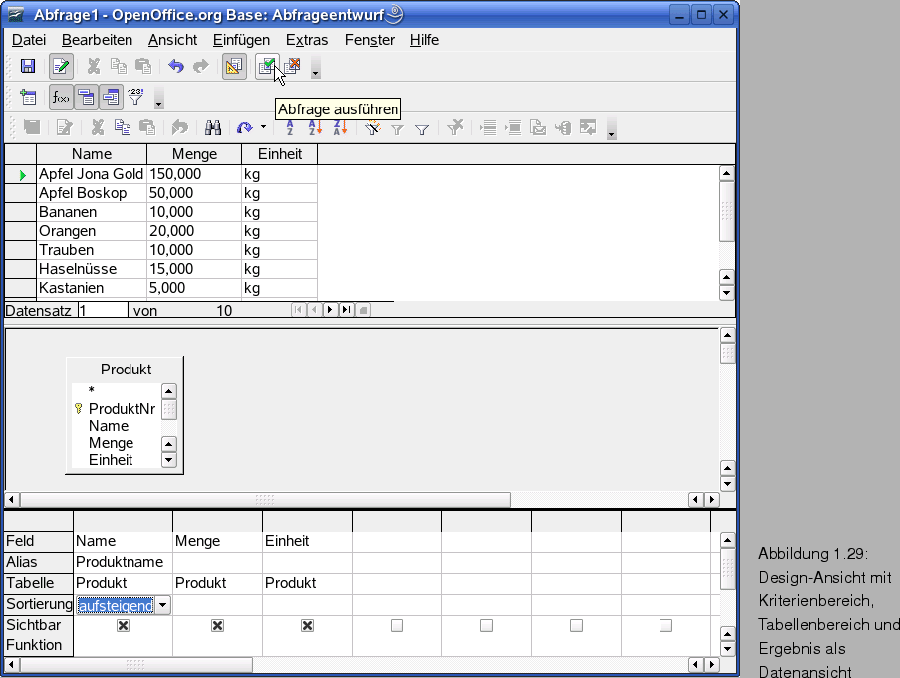The image size is (900, 678).
Task: Uncheck Sichtbar for the Name column
Action: [x=122, y=626]
